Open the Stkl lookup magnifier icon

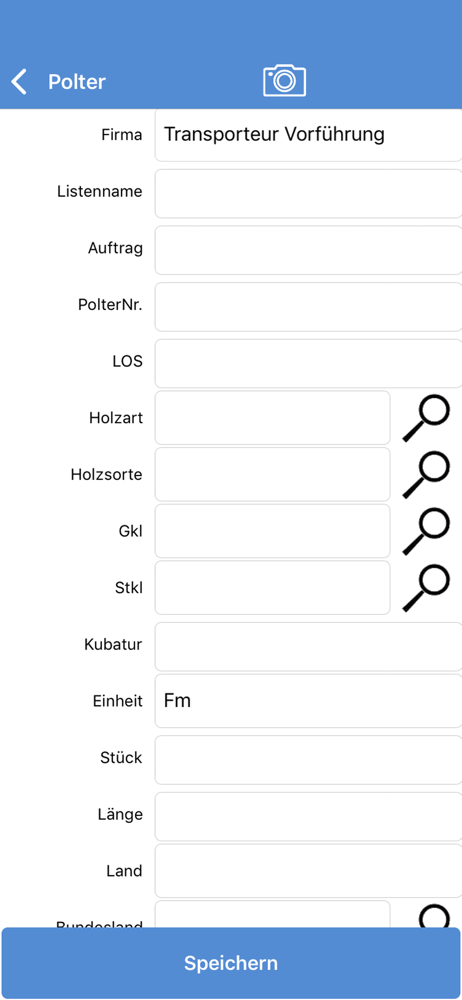(x=426, y=588)
